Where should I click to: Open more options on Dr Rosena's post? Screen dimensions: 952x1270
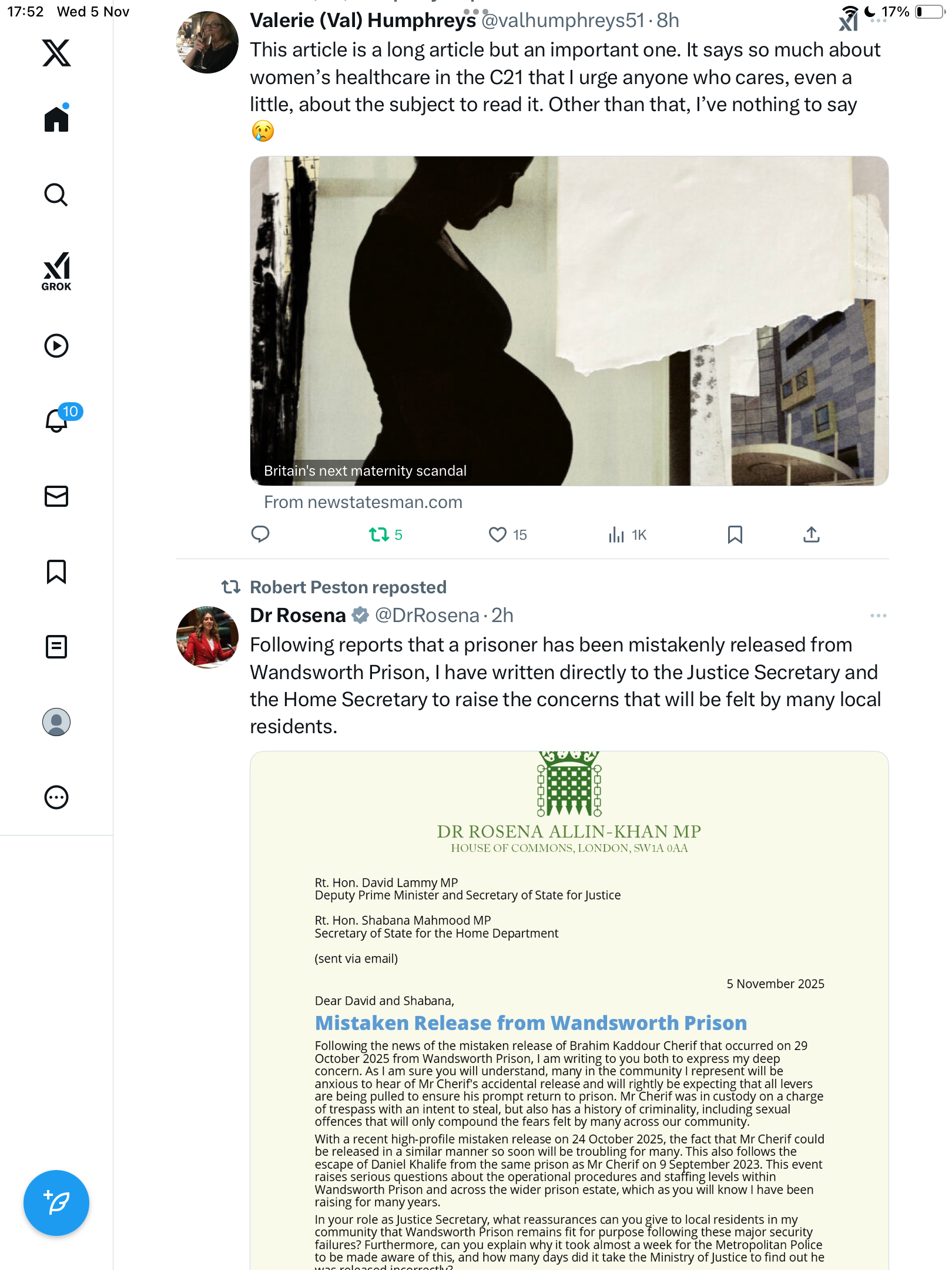tap(878, 616)
